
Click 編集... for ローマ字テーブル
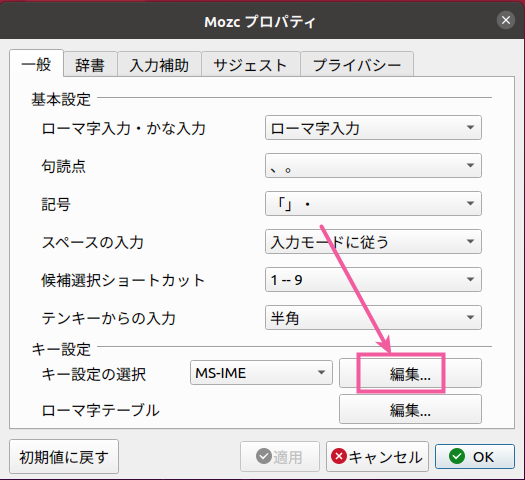tap(410, 409)
